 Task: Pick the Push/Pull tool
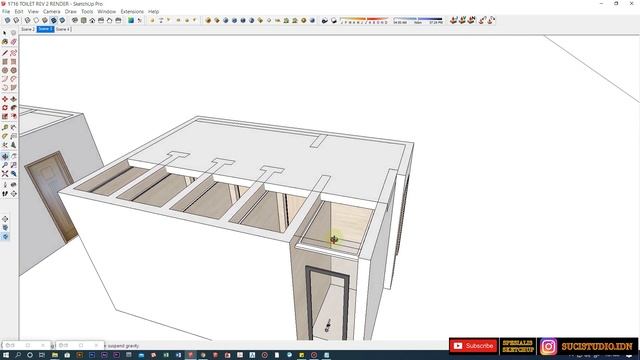point(13,99)
